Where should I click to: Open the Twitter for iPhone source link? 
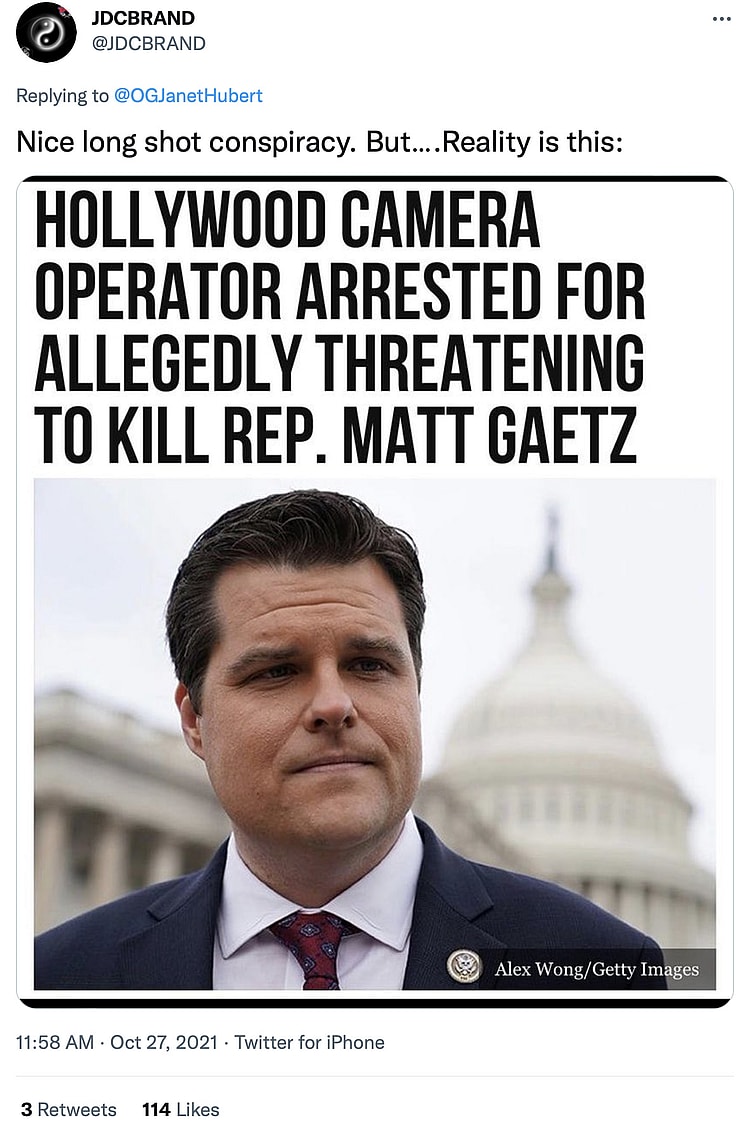click(310, 1042)
